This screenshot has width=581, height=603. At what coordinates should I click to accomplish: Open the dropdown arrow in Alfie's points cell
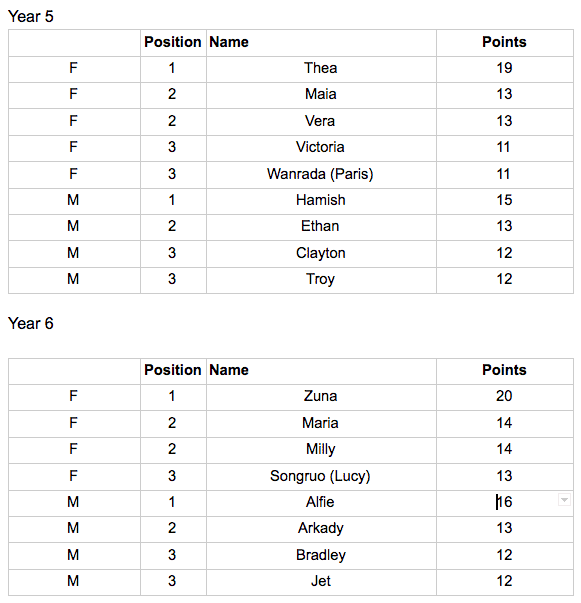pos(564,500)
